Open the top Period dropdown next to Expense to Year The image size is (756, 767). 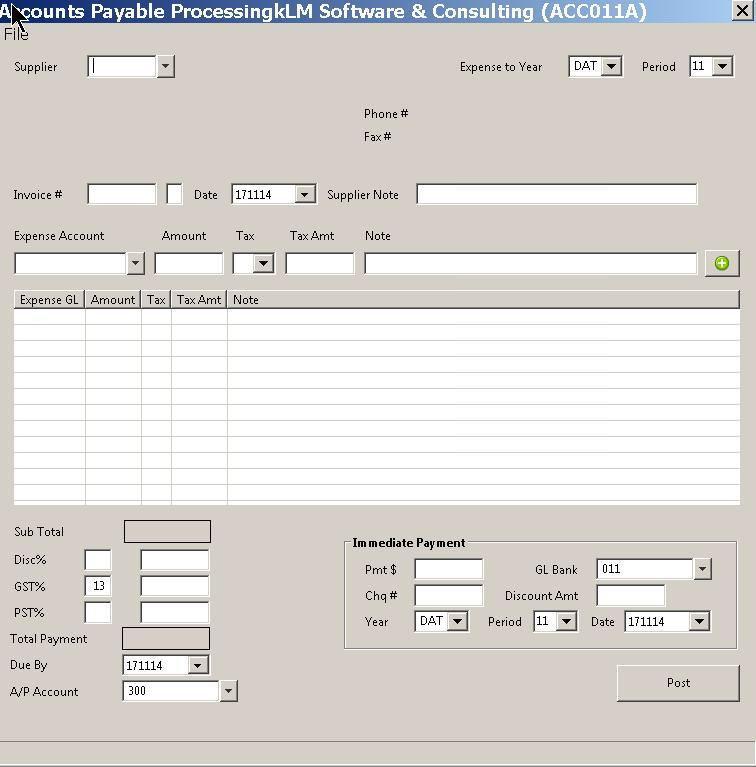point(723,66)
